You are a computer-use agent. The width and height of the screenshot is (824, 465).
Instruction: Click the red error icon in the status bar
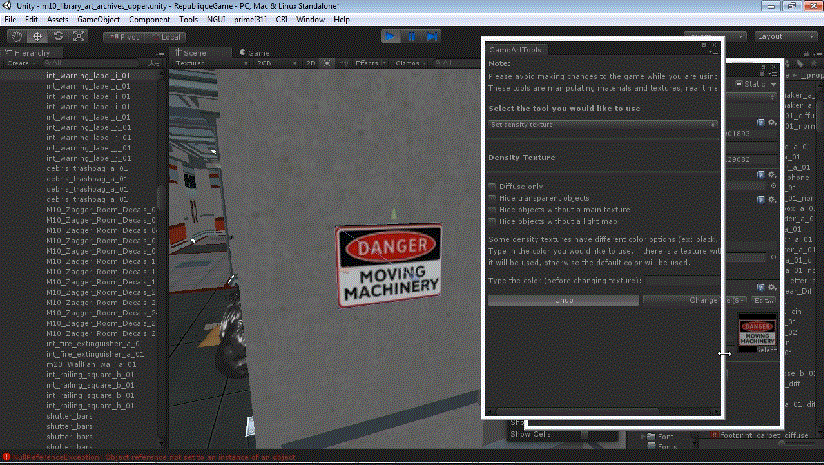coord(6,457)
